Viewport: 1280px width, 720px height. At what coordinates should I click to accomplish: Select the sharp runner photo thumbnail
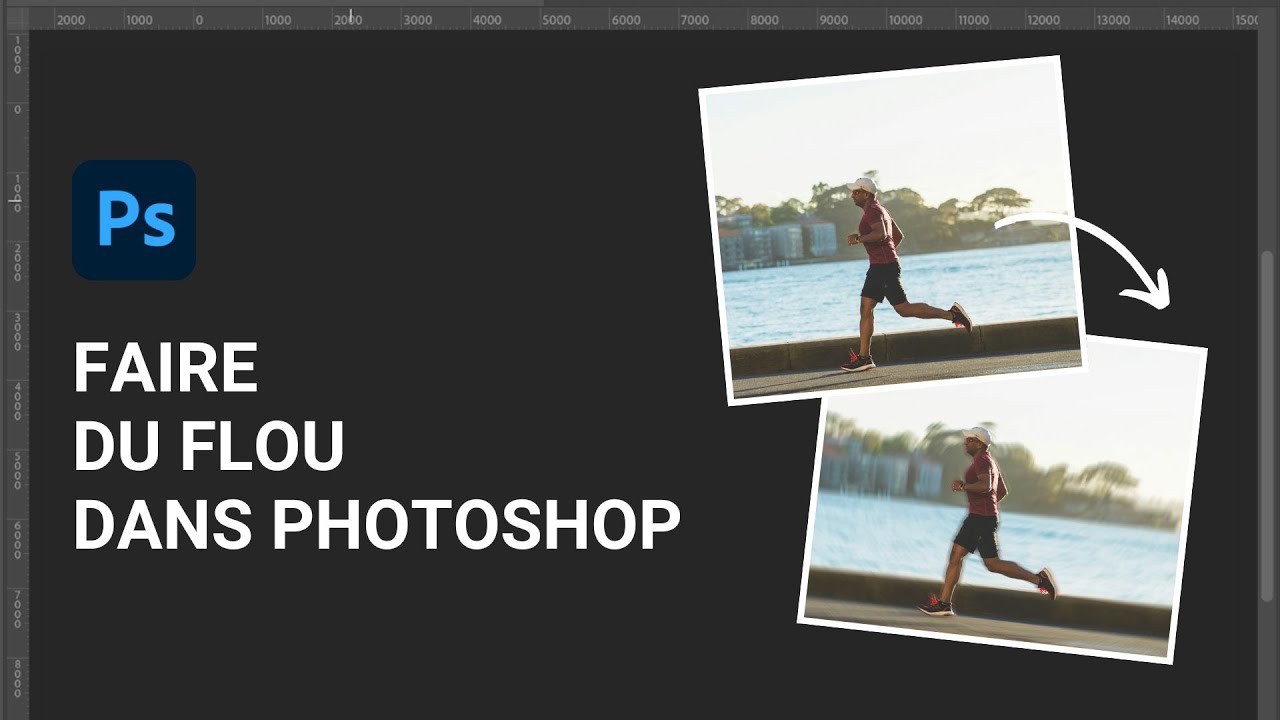coord(892,230)
